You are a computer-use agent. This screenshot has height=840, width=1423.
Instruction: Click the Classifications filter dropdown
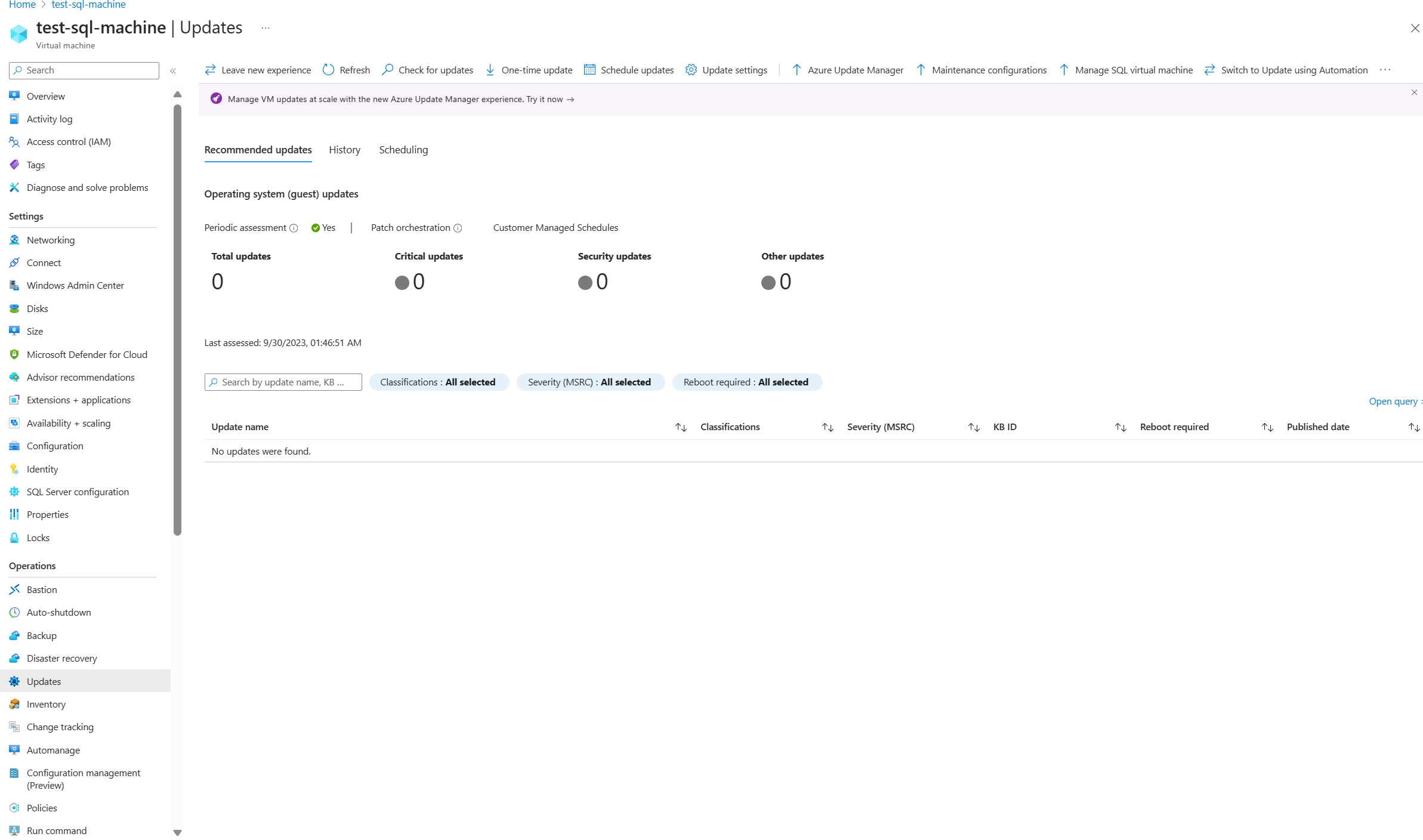coord(439,382)
